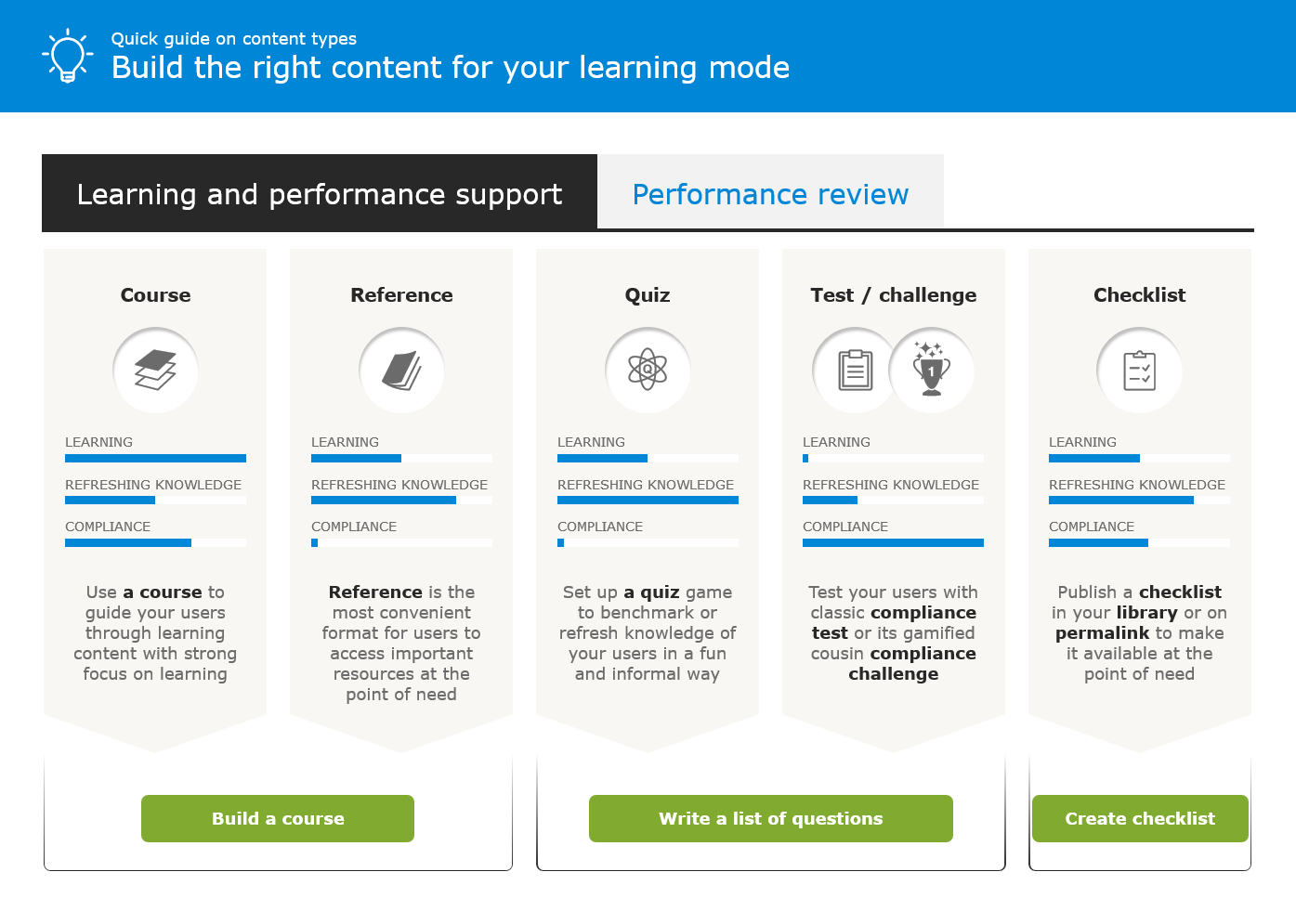The image size is (1296, 924).
Task: Click the Checklist Compliance progress bar
Action: click(x=1139, y=542)
